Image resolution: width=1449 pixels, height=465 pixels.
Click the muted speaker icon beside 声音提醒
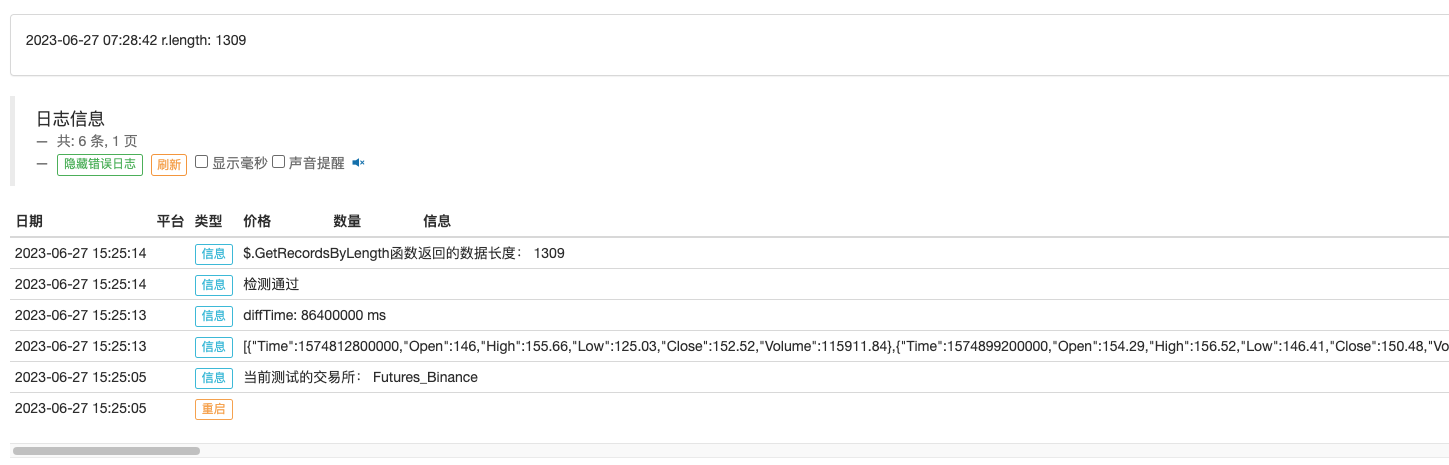coord(358,163)
